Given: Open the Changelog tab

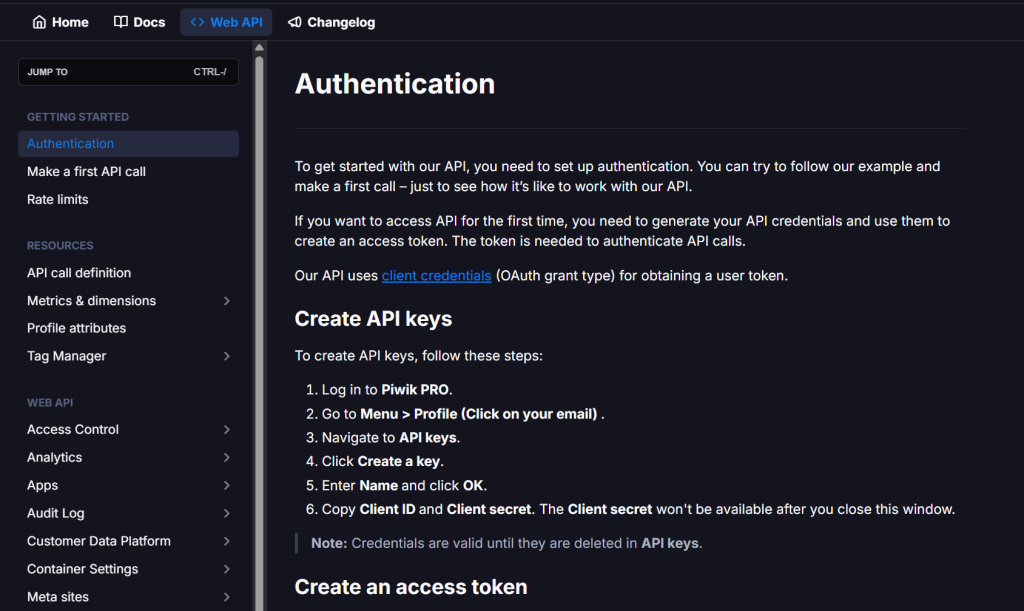Looking at the screenshot, I should tap(332, 22).
